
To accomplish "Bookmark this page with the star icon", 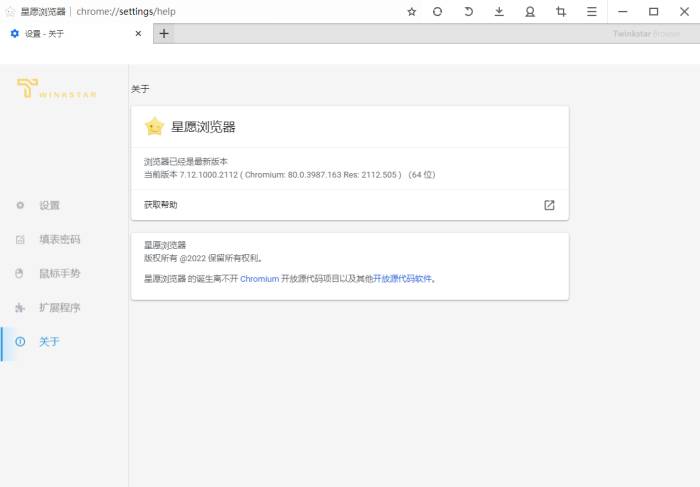I will [x=412, y=12].
